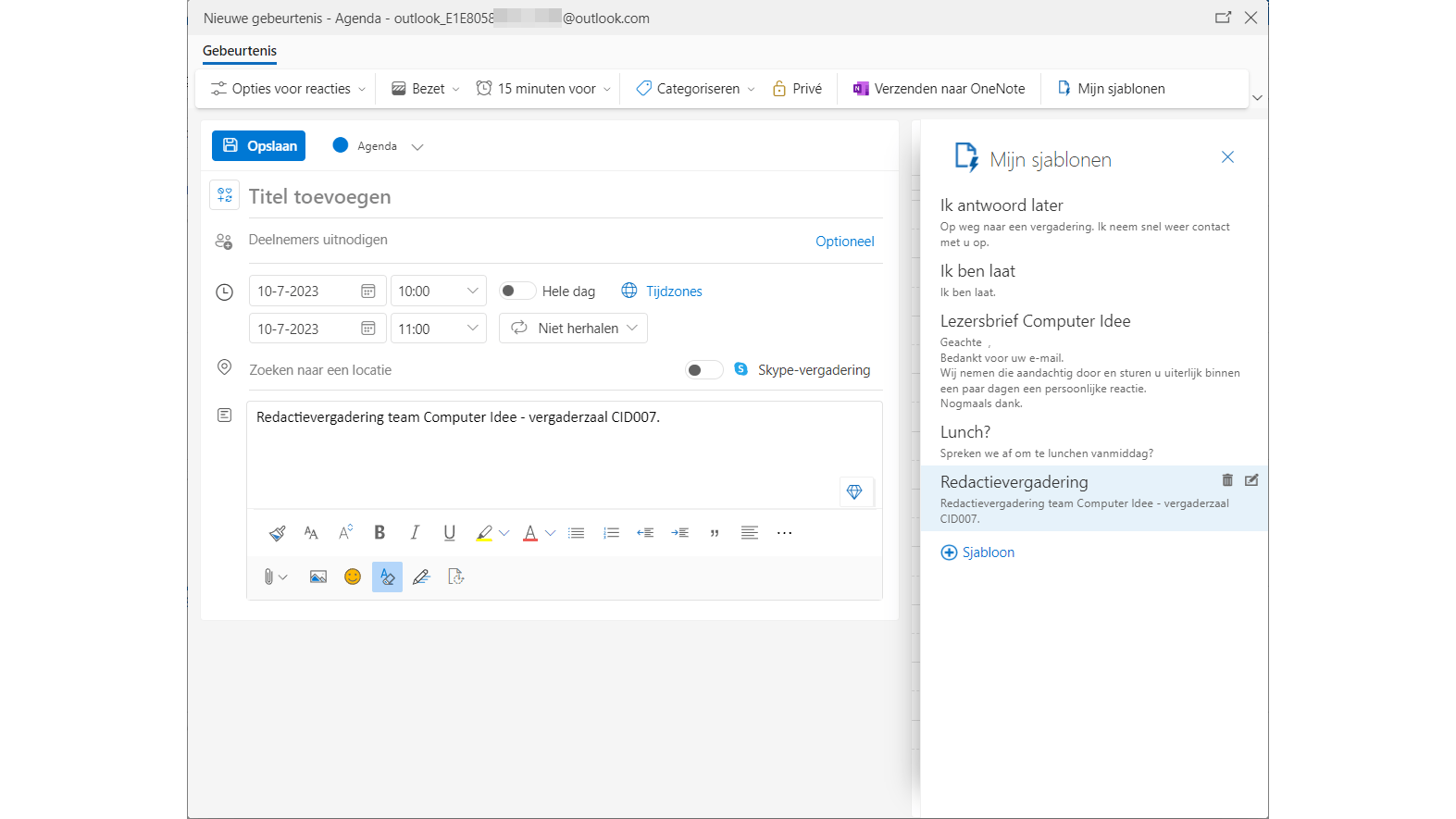This screenshot has width=1456, height=819.
Task: Close the Mijn sjablonen panel
Action: [x=1227, y=157]
